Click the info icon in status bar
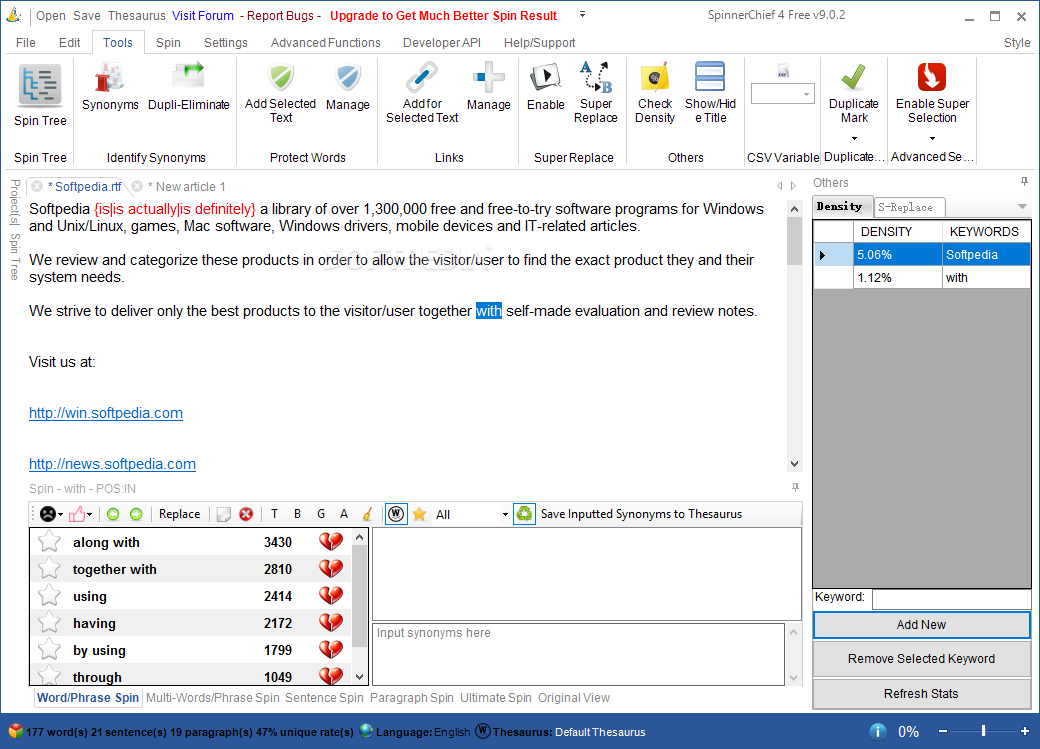 [878, 731]
